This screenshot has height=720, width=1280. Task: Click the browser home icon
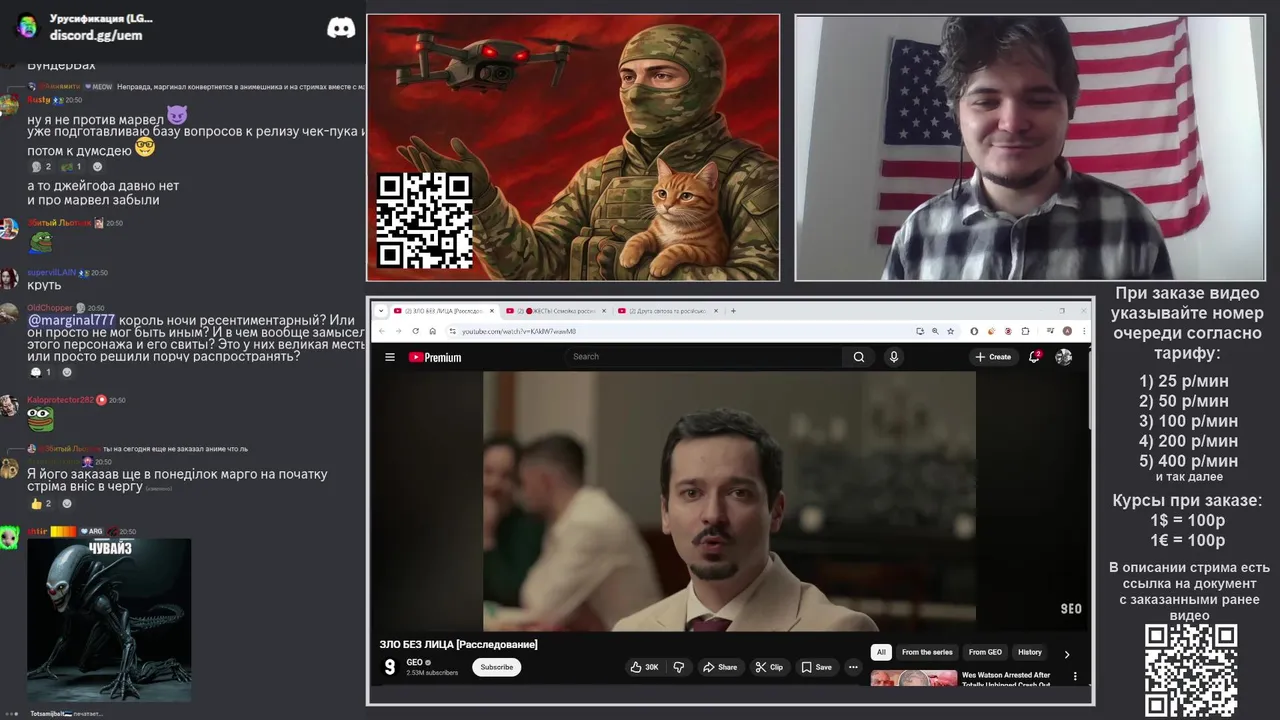point(432,331)
